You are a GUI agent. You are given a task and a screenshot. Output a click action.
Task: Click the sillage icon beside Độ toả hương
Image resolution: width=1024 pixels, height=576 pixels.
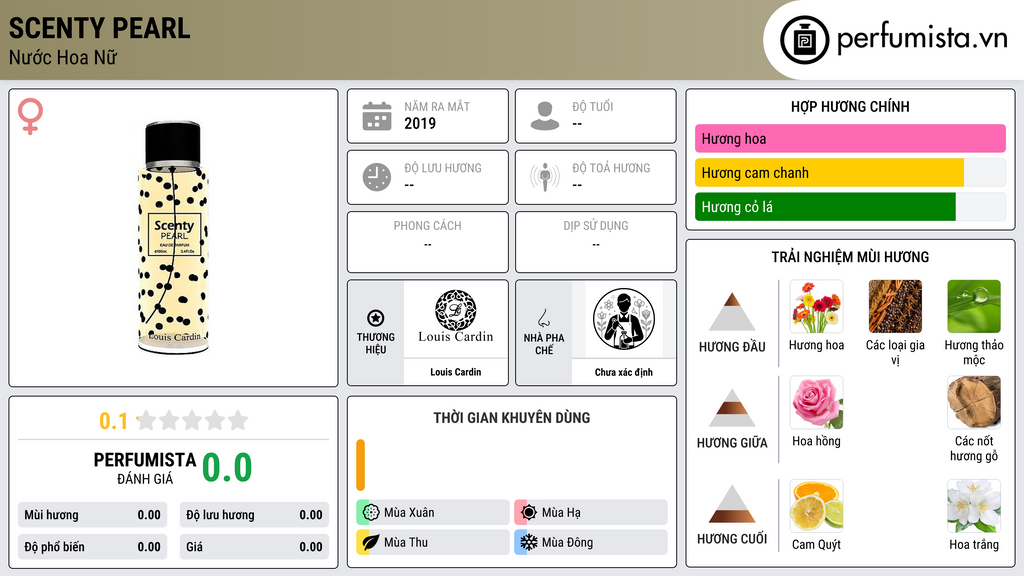coord(545,177)
